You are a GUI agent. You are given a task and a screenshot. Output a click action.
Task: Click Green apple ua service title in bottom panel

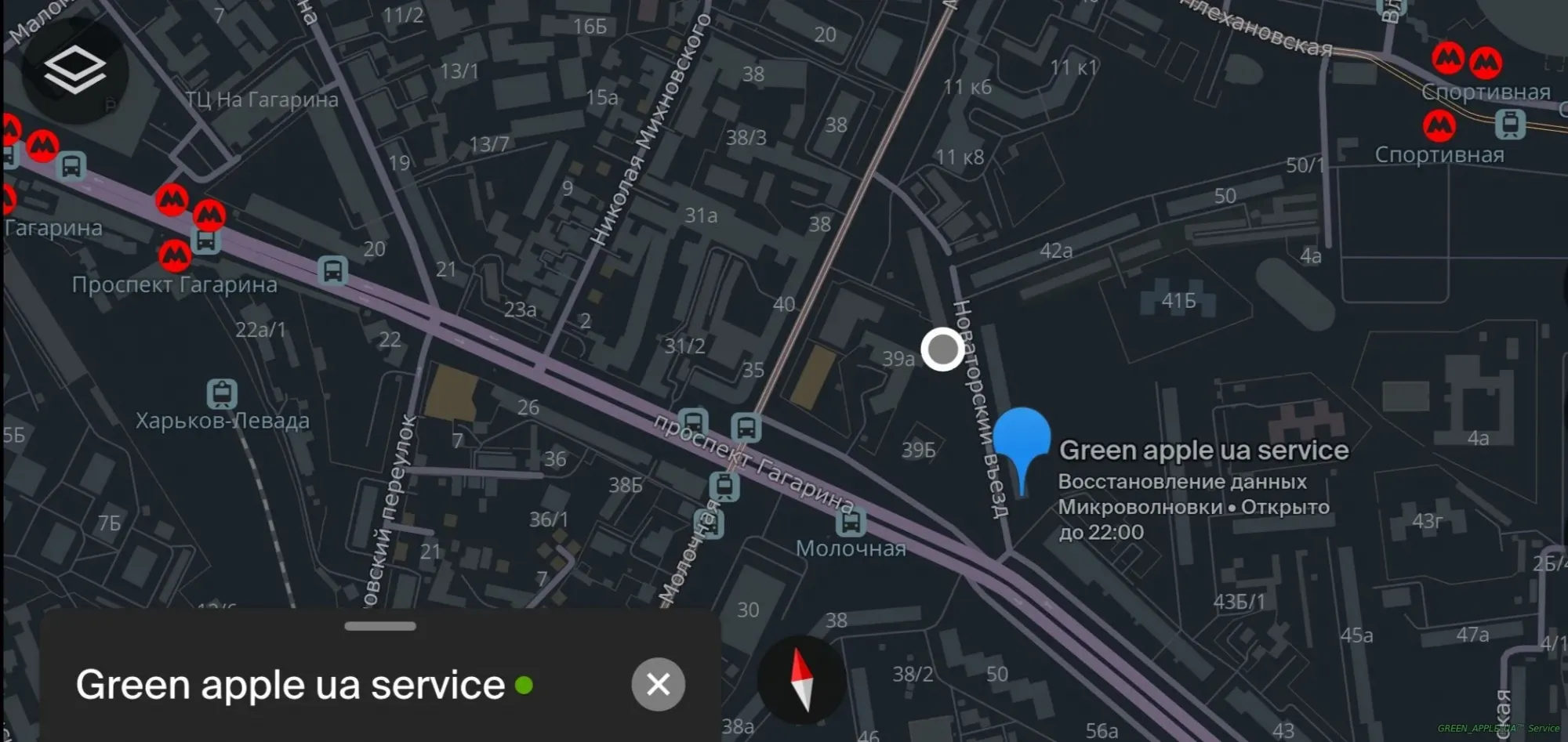(x=290, y=685)
